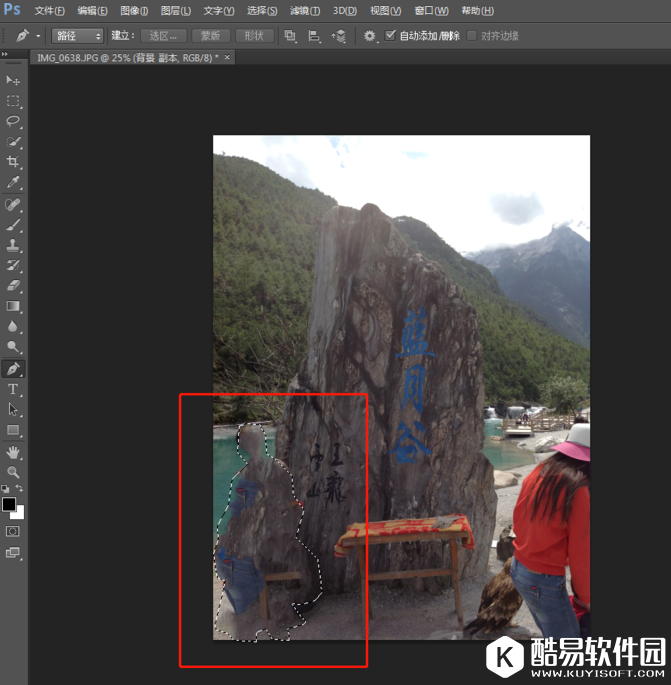This screenshot has width=671, height=685.
Task: Open the 路径 tool mode dropdown
Action: coord(79,36)
